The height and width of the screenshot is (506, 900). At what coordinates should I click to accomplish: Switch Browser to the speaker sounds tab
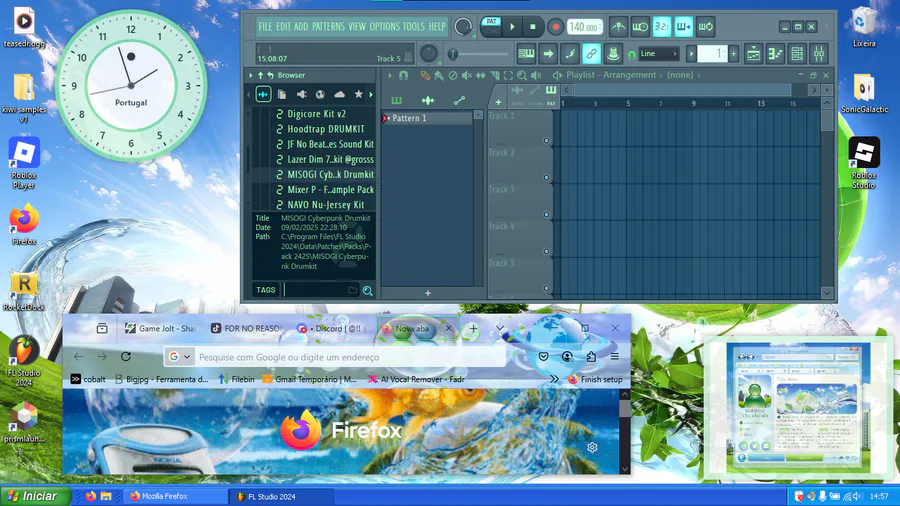(301, 94)
